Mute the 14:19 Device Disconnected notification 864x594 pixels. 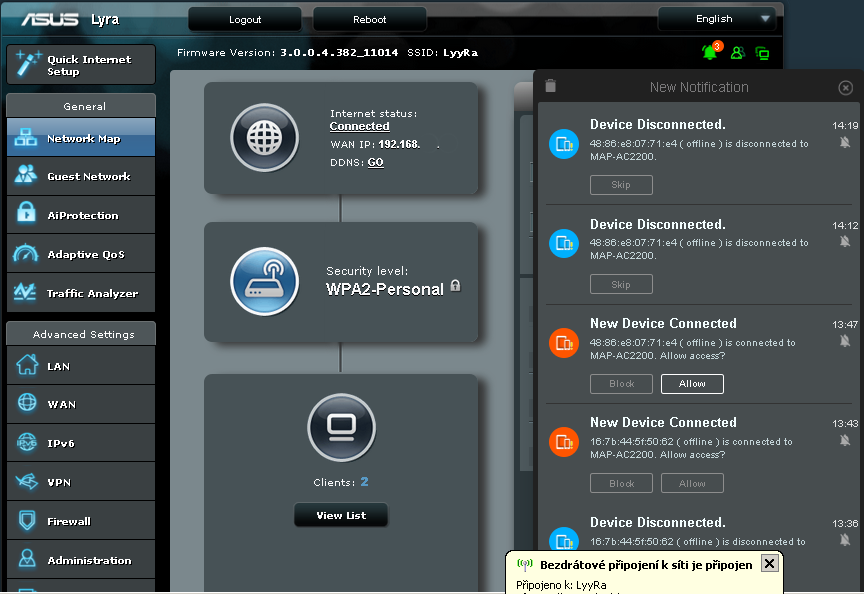(845, 143)
